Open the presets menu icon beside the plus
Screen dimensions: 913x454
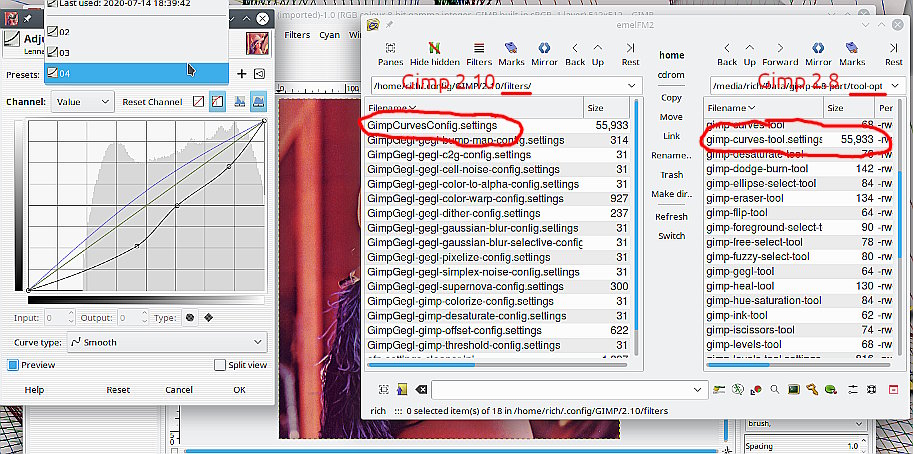pos(260,74)
